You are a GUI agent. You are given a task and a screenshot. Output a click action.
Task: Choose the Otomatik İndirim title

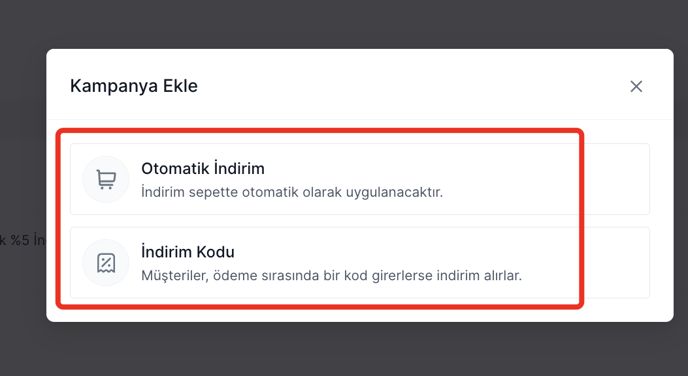point(203,168)
